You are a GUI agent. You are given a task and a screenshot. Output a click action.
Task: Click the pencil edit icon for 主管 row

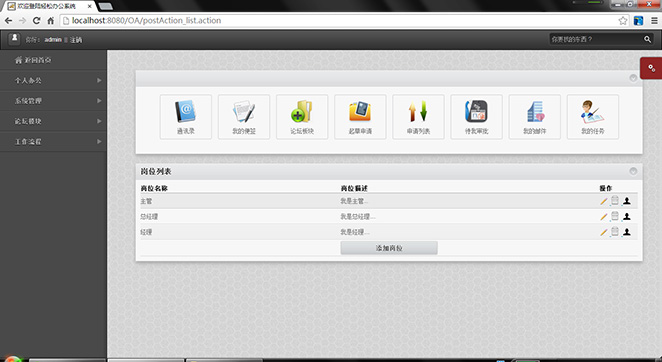coord(604,201)
